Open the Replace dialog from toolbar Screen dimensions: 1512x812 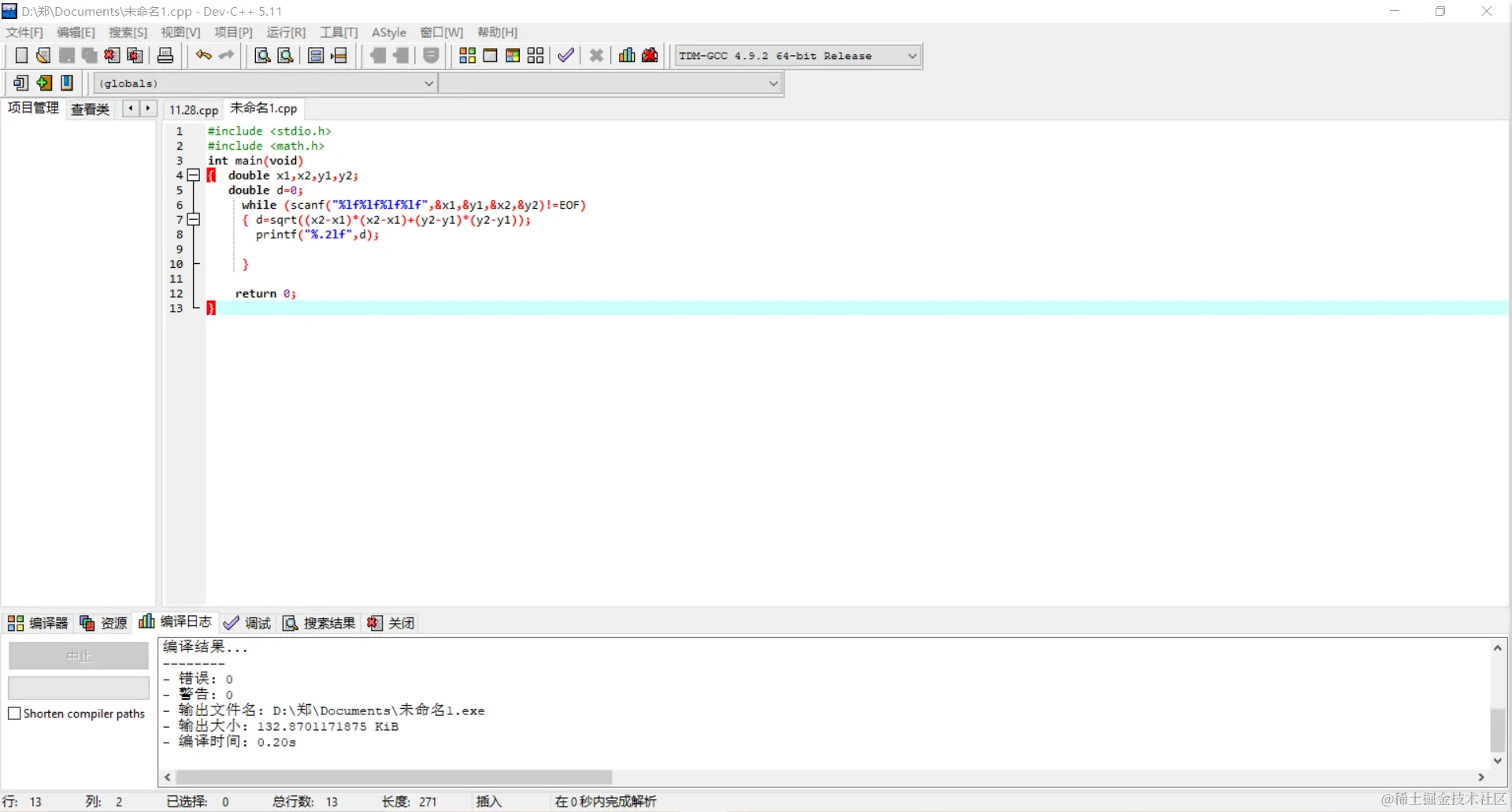(x=286, y=55)
